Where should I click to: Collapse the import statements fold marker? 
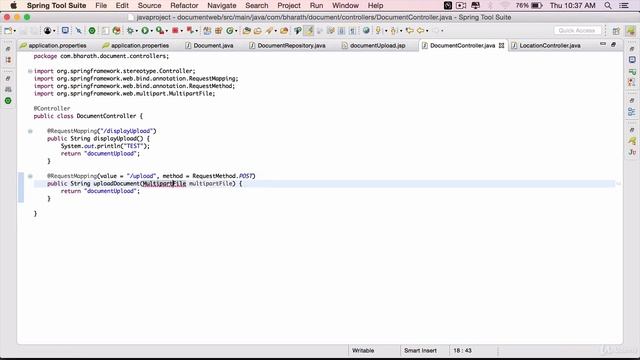(x=30, y=71)
